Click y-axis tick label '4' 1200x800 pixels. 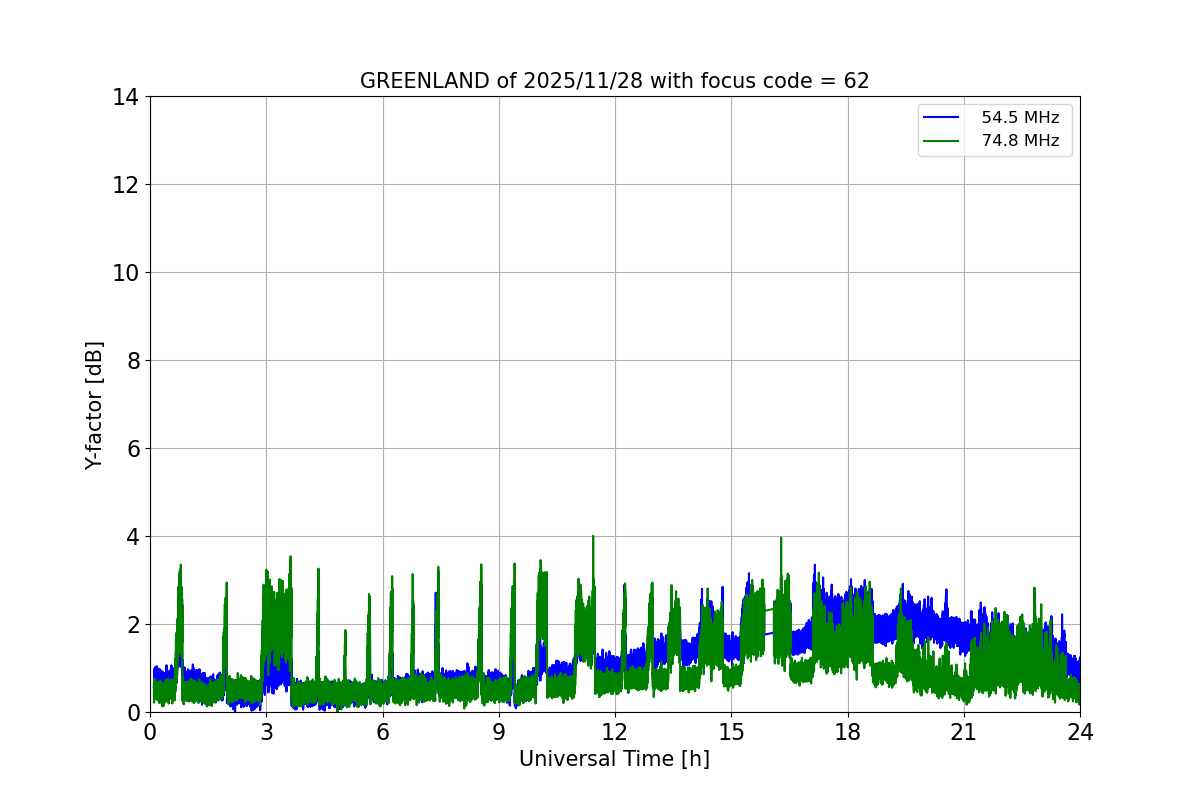pyautogui.click(x=133, y=537)
